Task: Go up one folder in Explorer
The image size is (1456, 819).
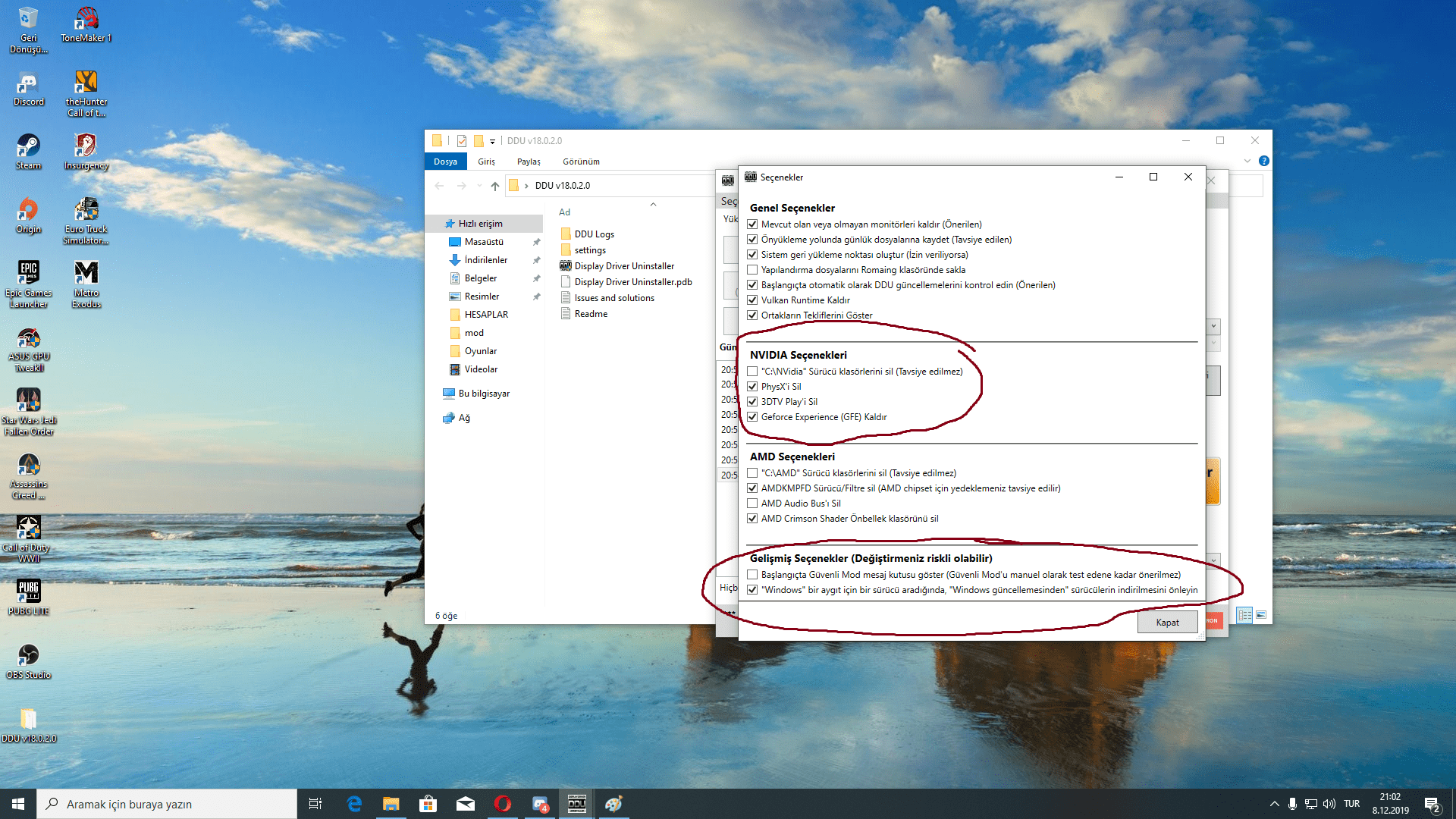Action: pos(494,186)
